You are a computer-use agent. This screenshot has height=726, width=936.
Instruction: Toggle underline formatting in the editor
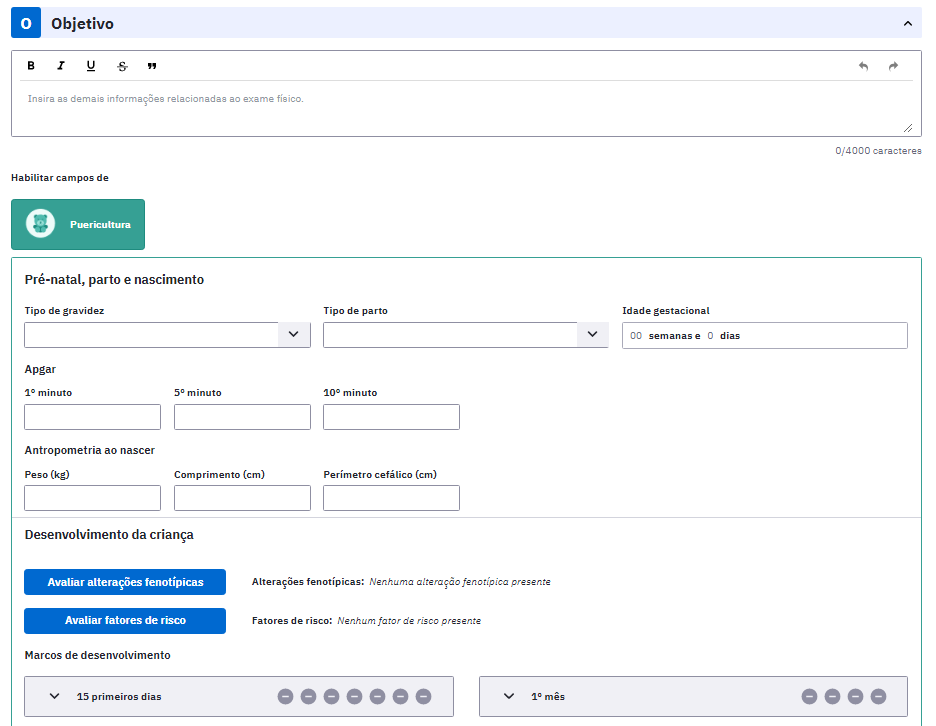click(x=91, y=66)
